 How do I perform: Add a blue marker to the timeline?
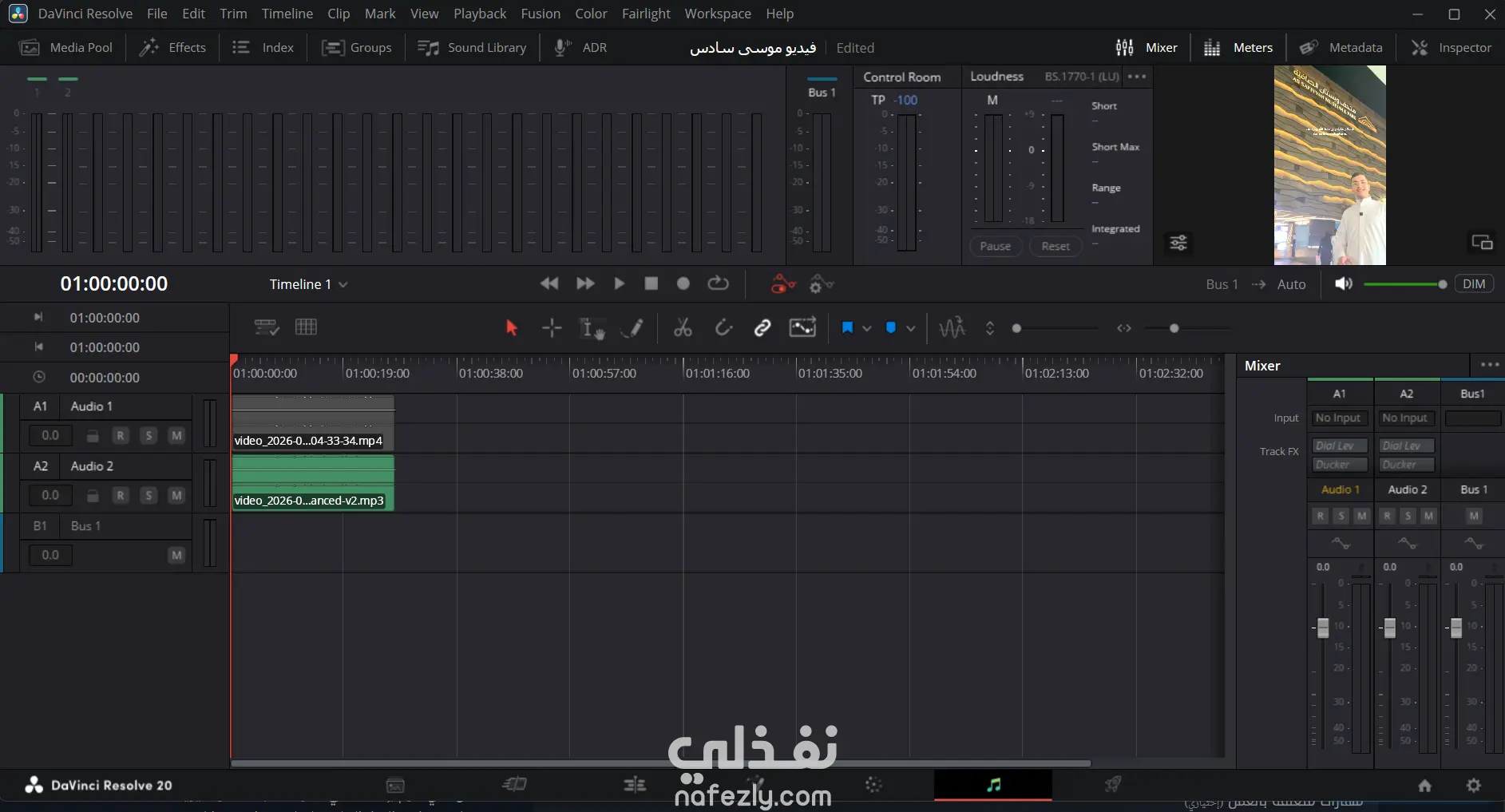click(891, 327)
